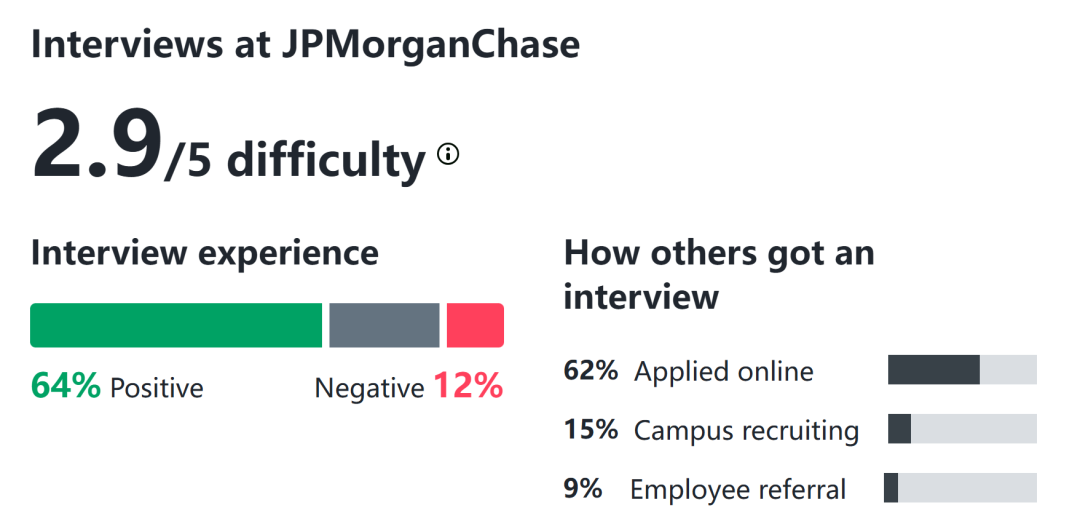The width and height of the screenshot is (1080, 532).
Task: Click the Applied online label
Action: point(724,372)
